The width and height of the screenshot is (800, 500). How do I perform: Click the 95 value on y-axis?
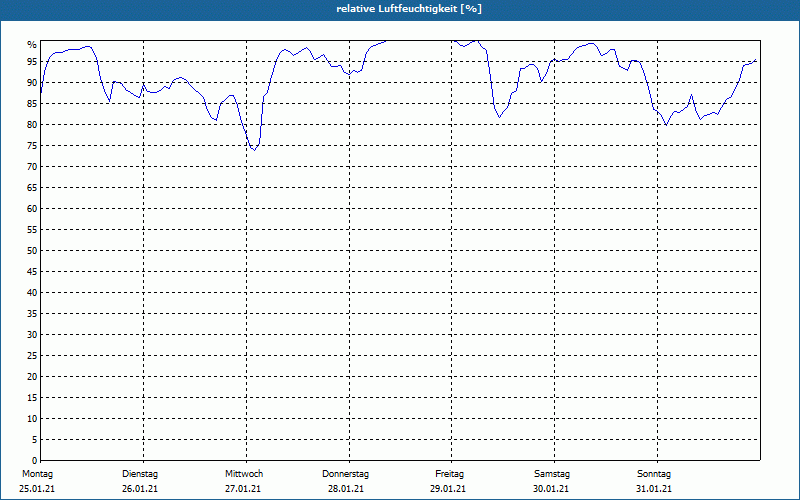point(32,62)
